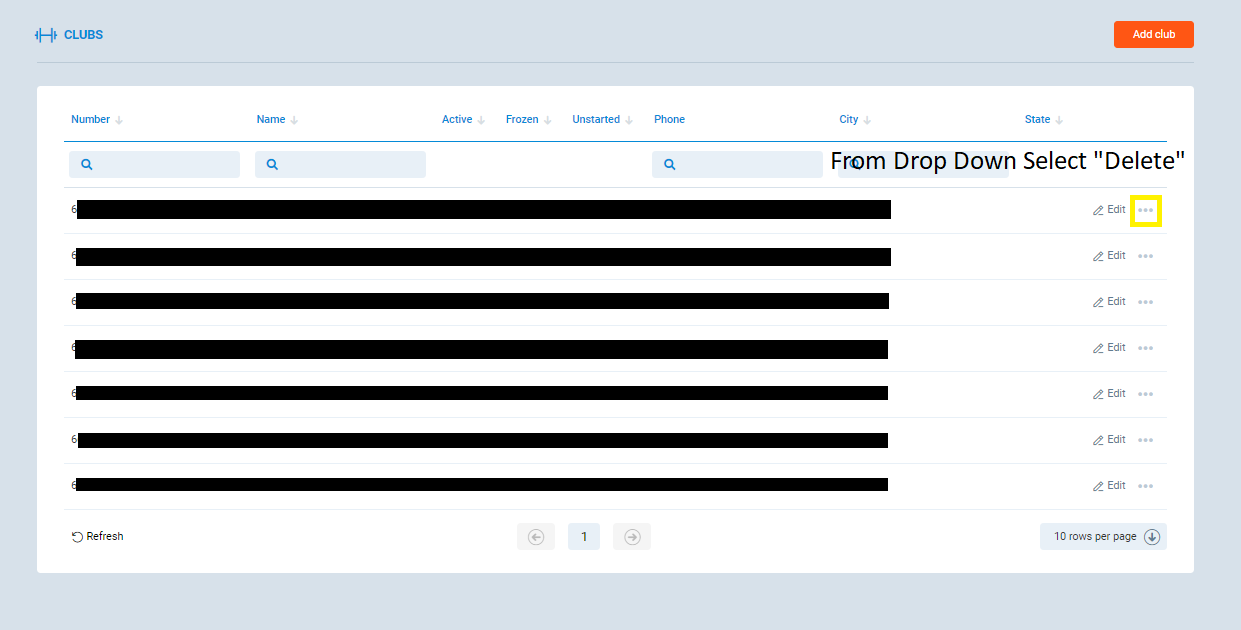
Task: Sort table by Frozen column
Action: point(522,119)
